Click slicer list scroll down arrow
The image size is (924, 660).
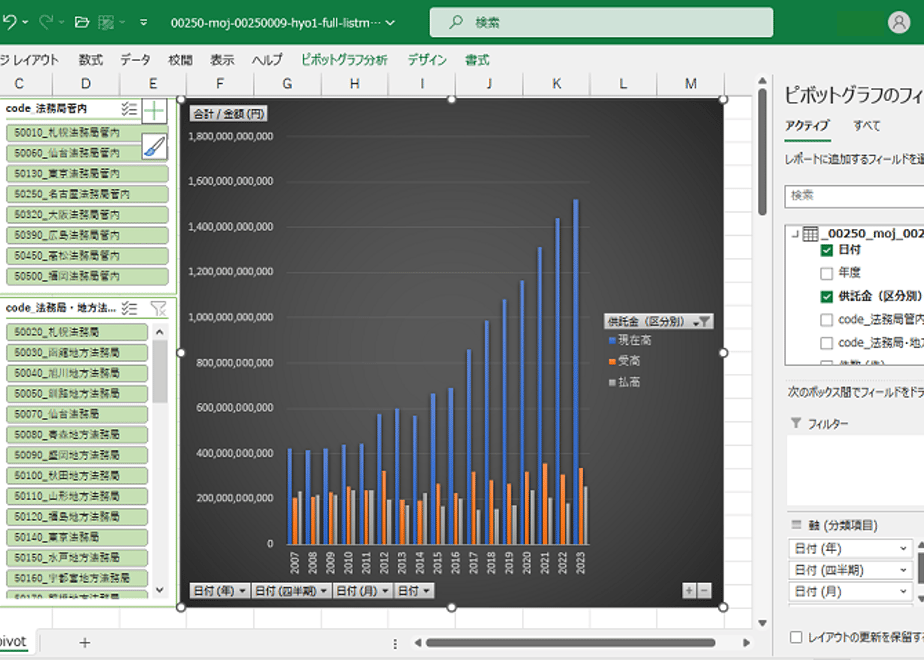(x=160, y=590)
